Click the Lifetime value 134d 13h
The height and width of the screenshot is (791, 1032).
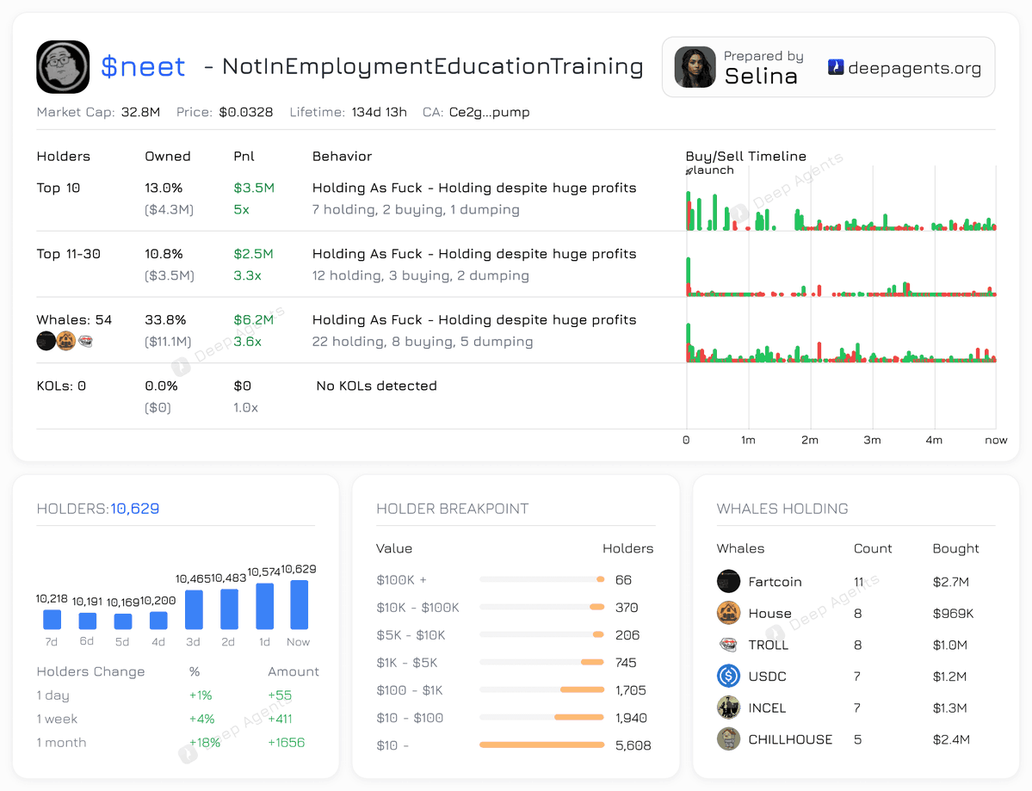[x=379, y=112]
